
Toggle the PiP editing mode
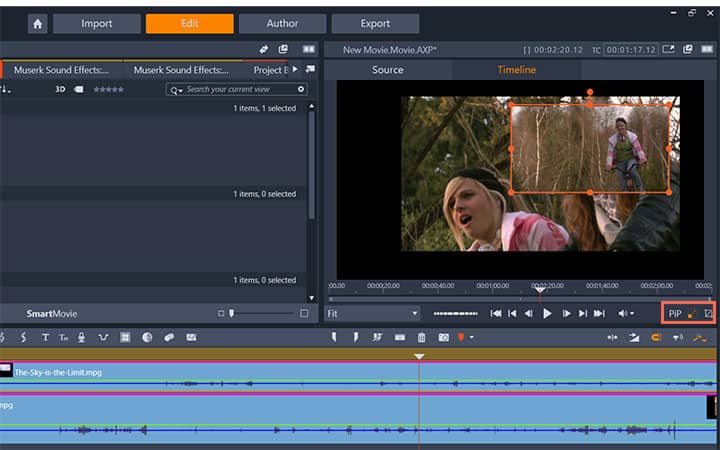coord(675,314)
